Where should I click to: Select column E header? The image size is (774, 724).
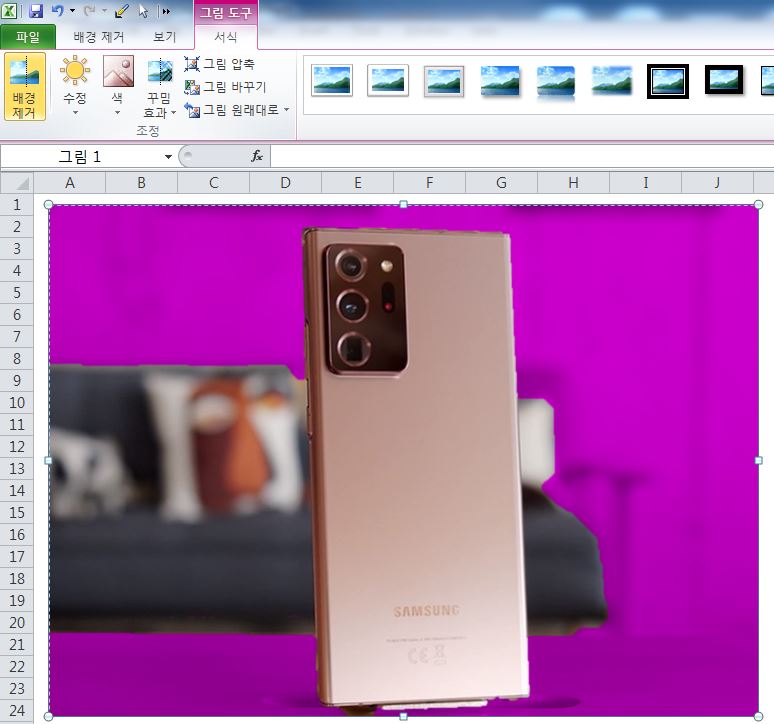pyautogui.click(x=358, y=183)
